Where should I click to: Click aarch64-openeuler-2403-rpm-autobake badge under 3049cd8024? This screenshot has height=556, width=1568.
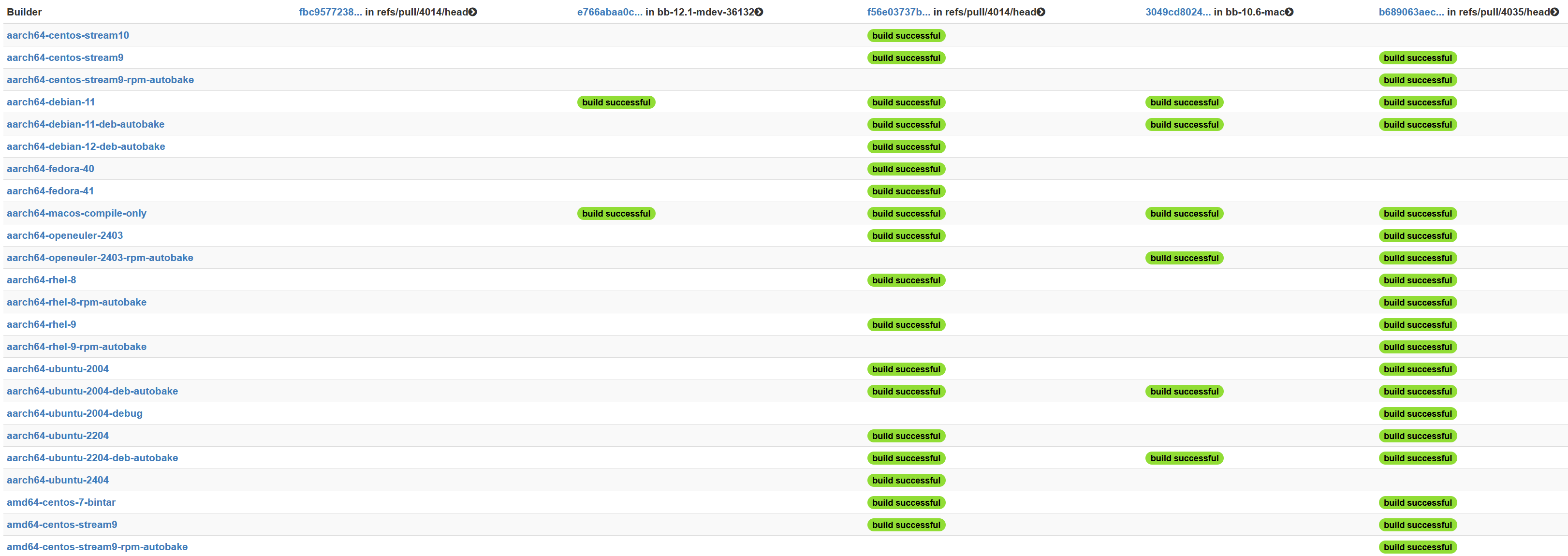pos(1185,258)
